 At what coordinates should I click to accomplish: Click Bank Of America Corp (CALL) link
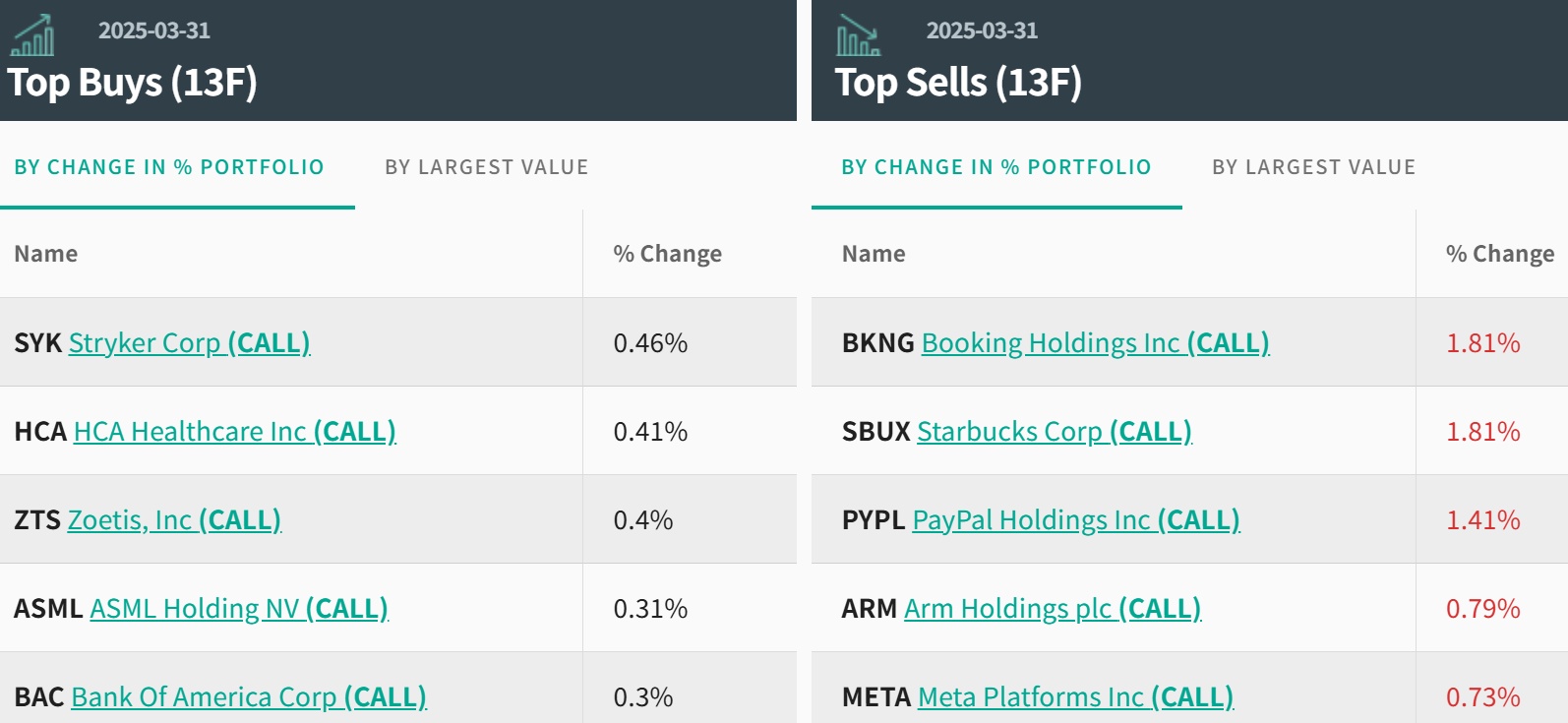[249, 697]
